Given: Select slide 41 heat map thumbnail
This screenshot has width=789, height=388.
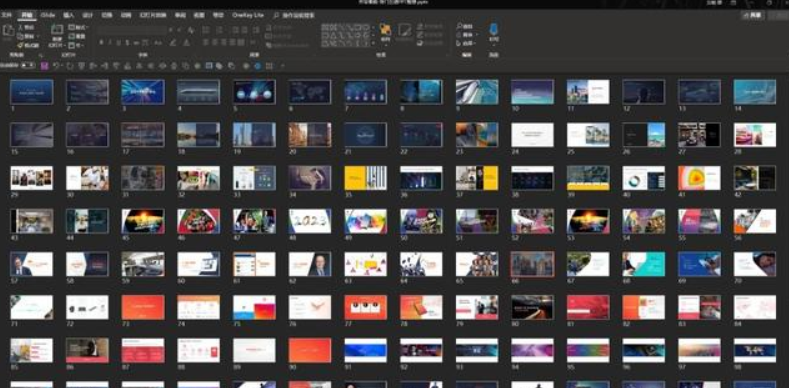Looking at the screenshot, I should (699, 178).
